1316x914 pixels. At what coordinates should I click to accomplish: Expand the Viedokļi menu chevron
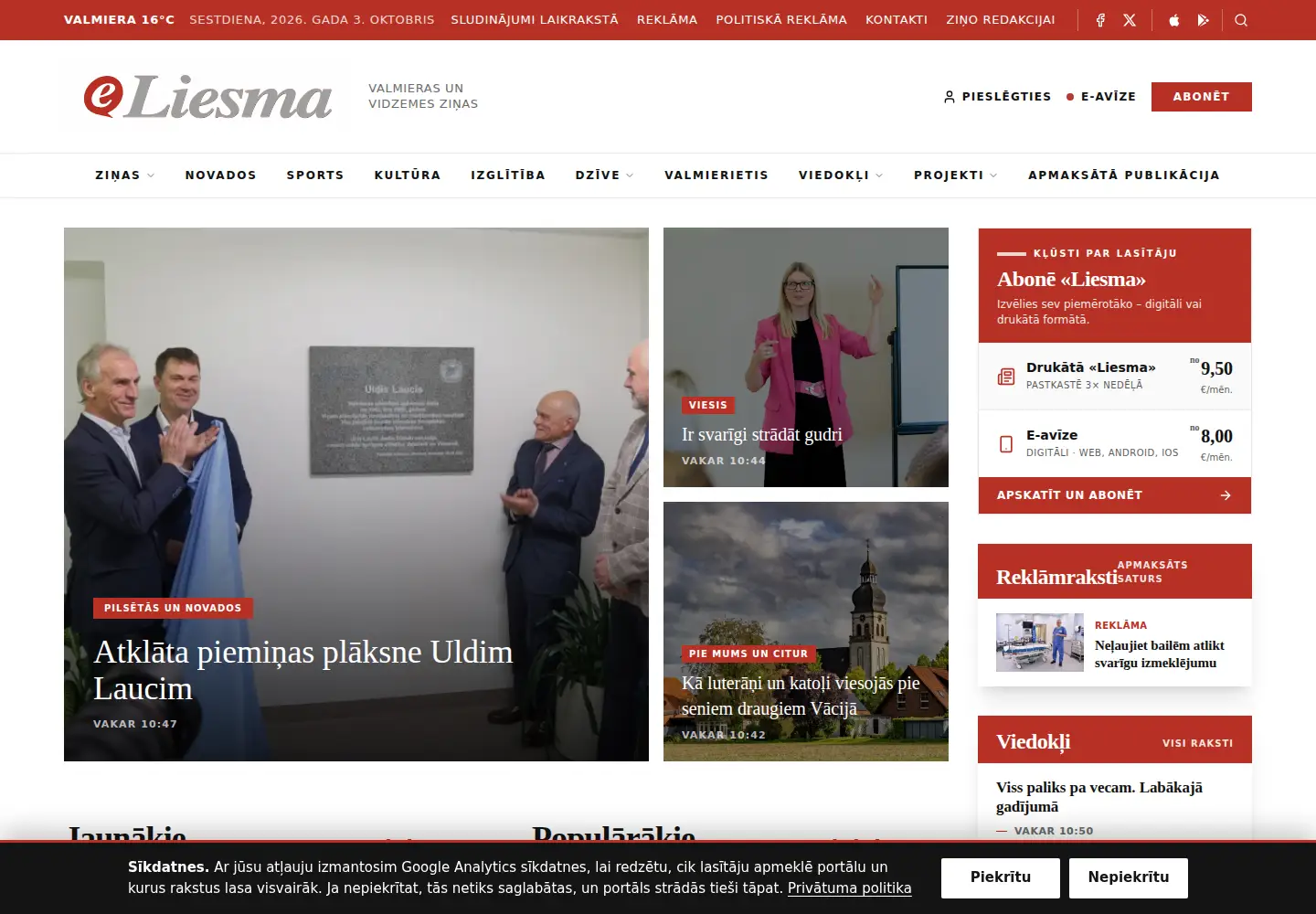[879, 175]
